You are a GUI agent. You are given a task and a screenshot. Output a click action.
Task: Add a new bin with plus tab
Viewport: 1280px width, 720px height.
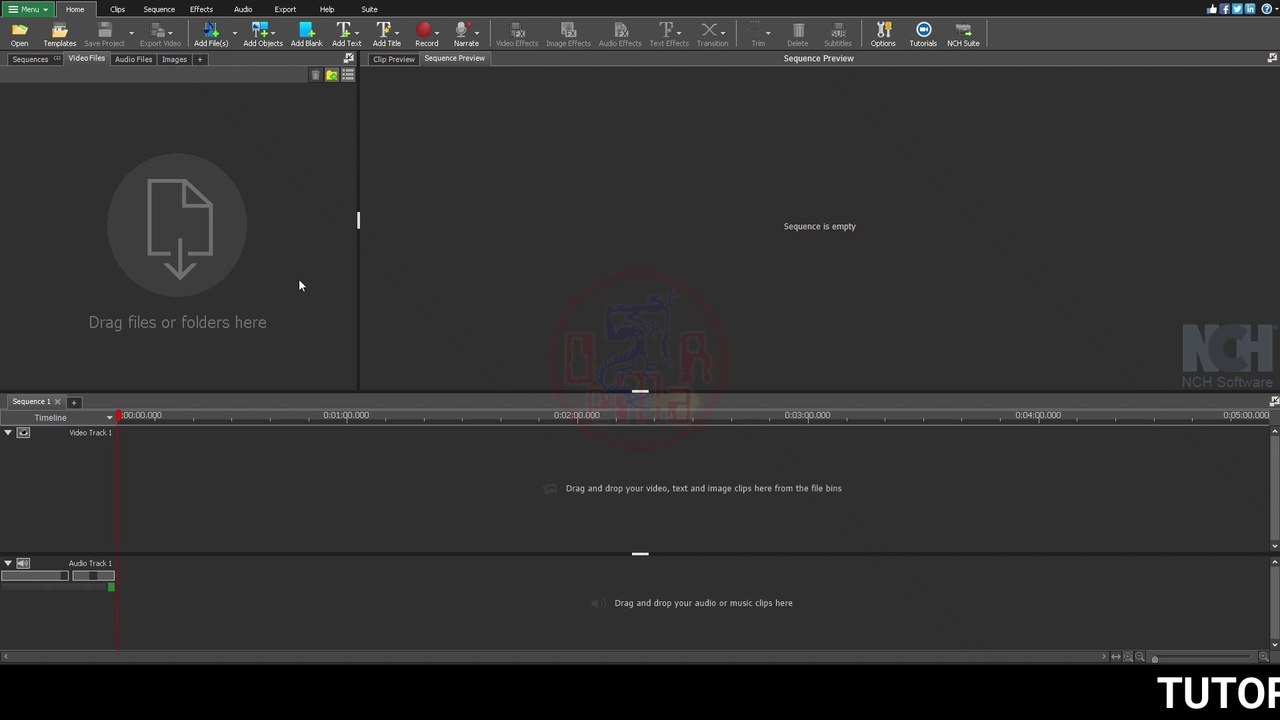199,59
